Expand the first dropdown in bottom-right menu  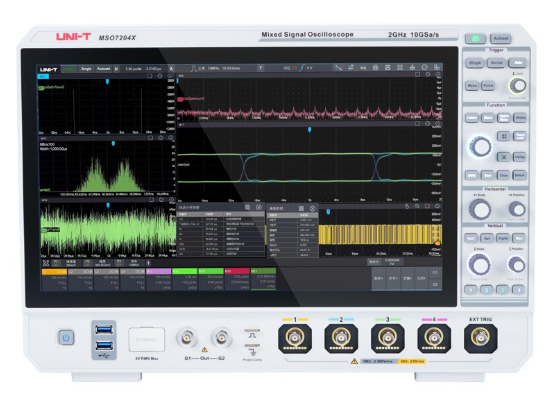(x=379, y=278)
